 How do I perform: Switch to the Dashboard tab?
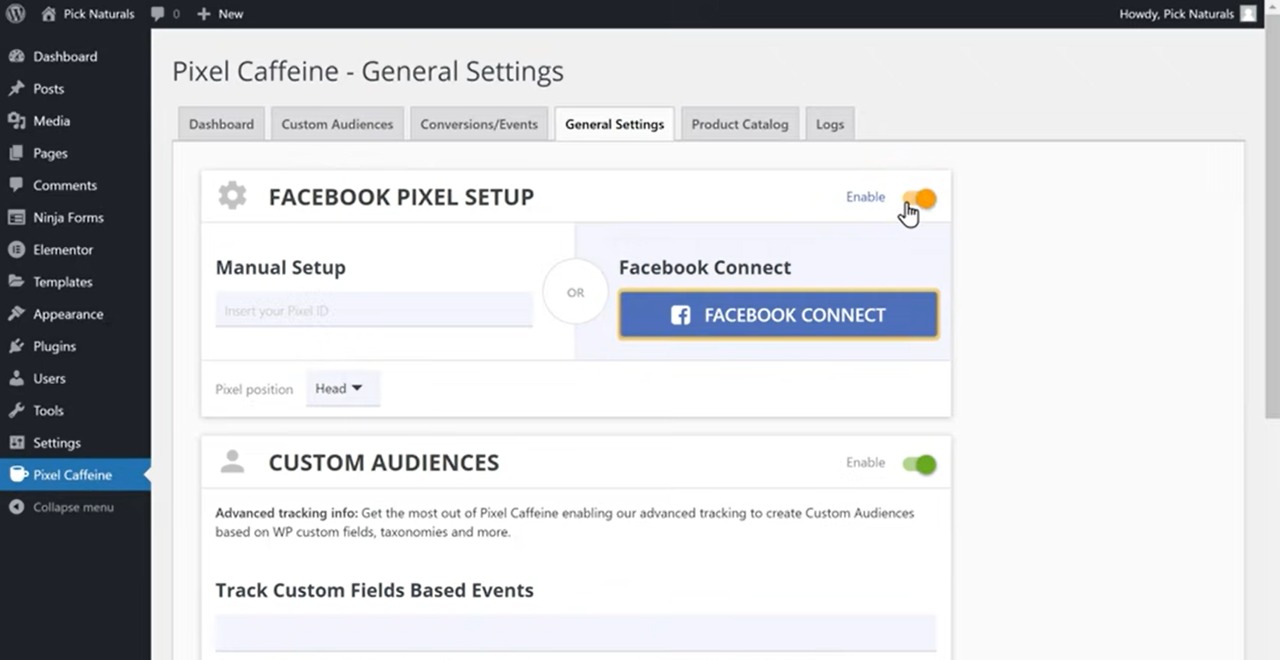[221, 124]
